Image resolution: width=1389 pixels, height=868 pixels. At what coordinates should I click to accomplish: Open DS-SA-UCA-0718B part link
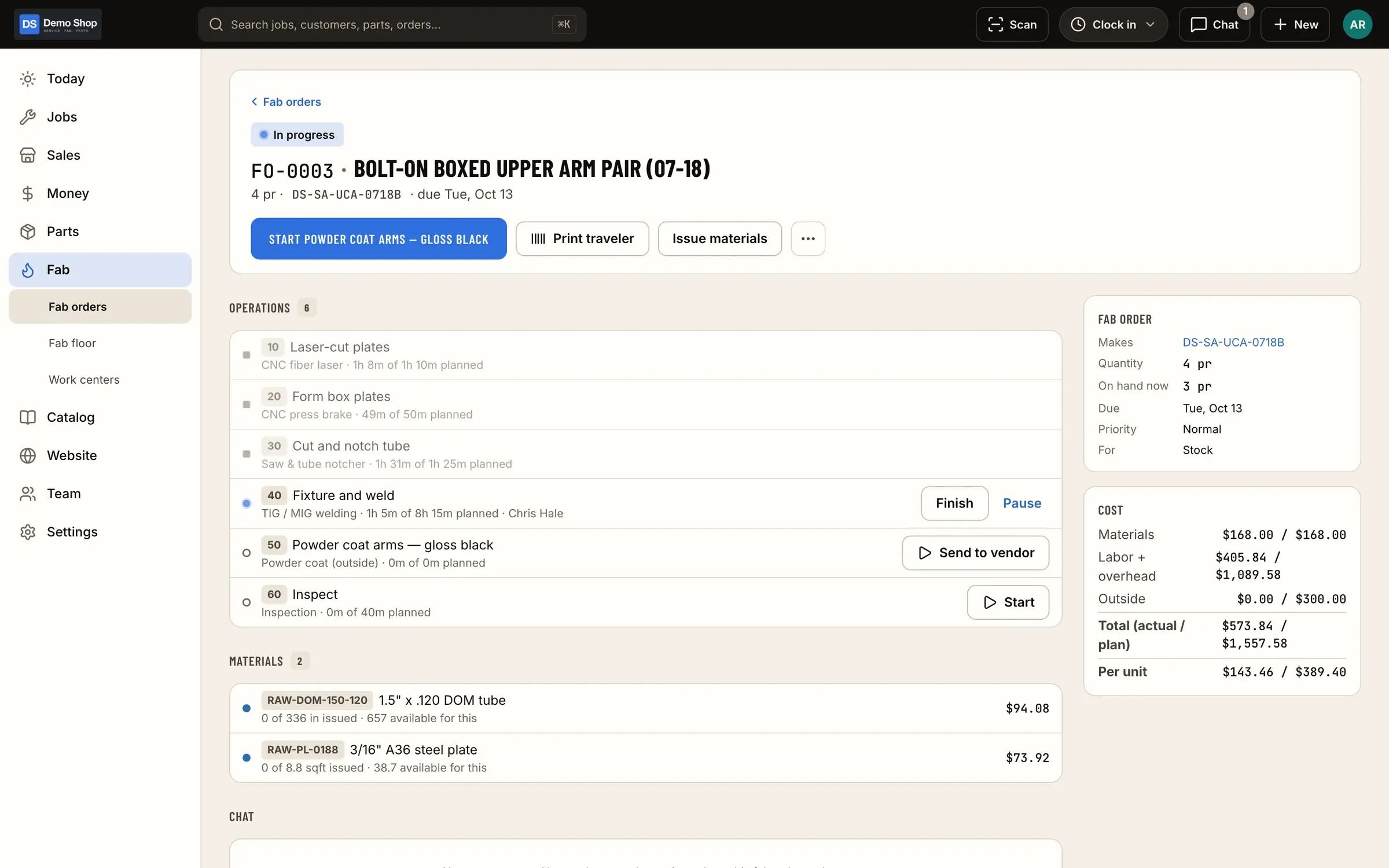tap(1233, 342)
